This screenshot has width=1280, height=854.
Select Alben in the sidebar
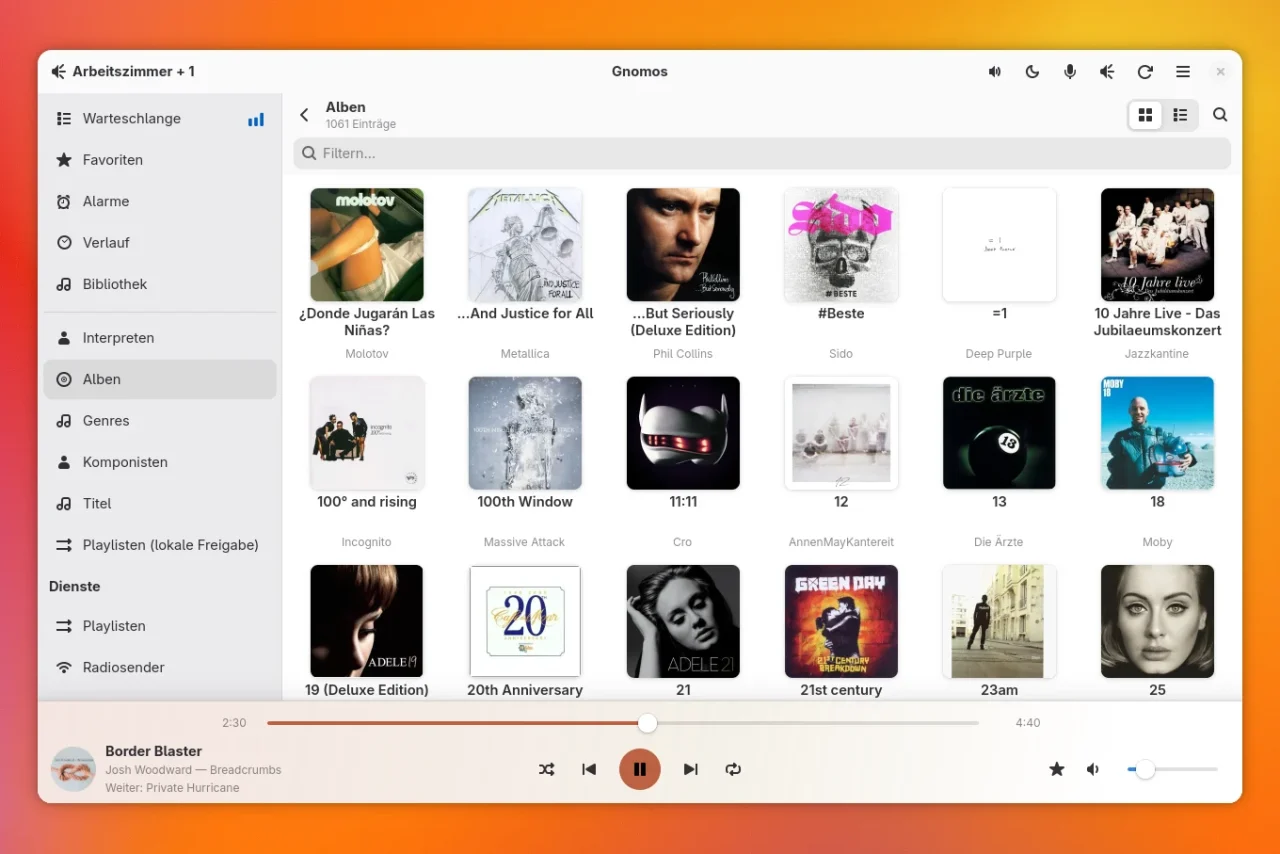click(x=160, y=380)
